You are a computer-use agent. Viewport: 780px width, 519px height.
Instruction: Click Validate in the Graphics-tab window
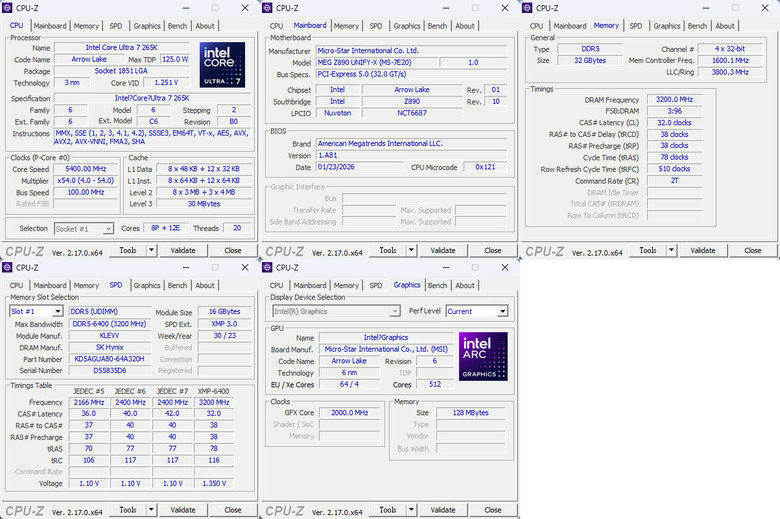click(x=443, y=510)
